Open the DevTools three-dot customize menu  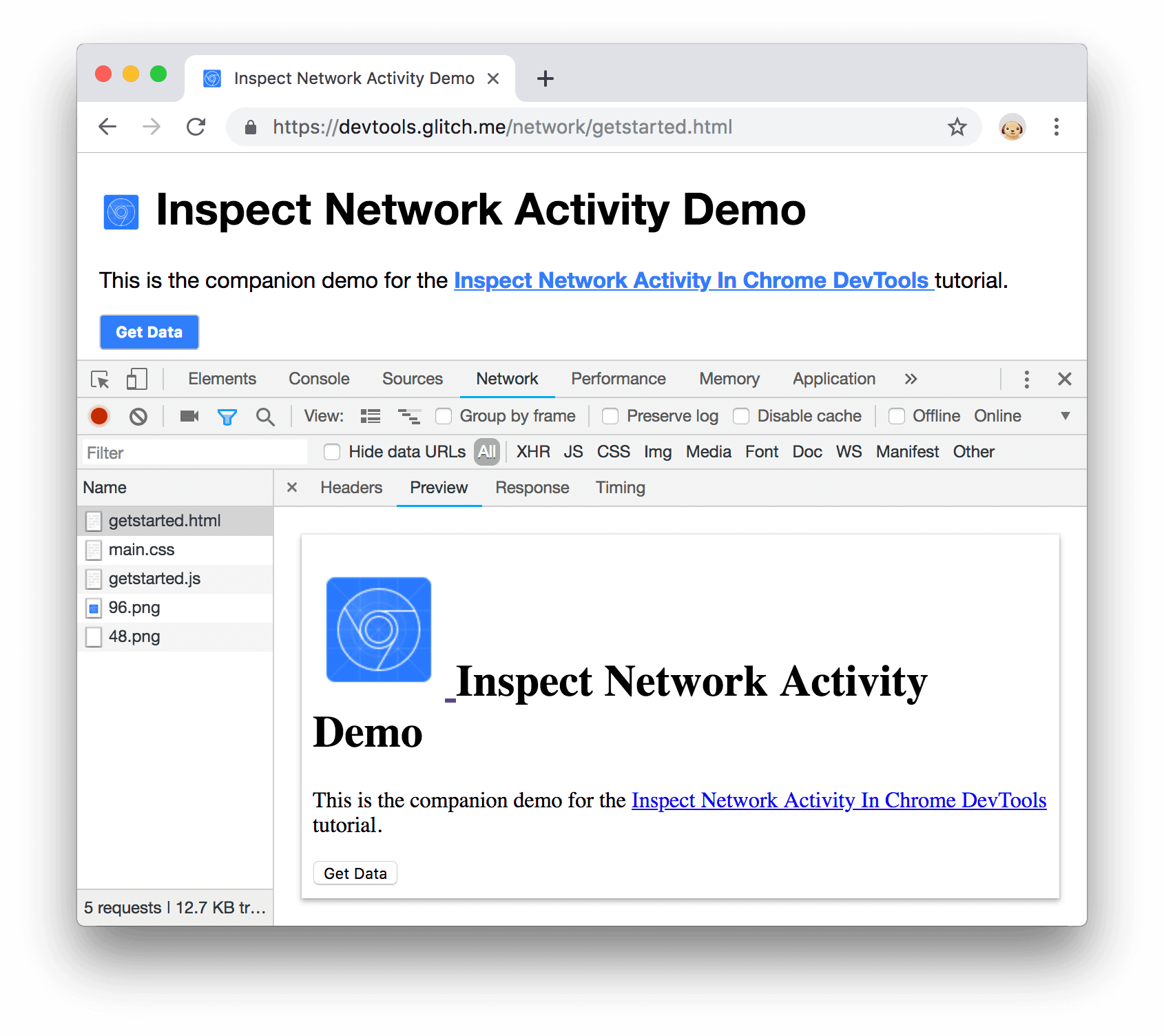coord(1026,380)
